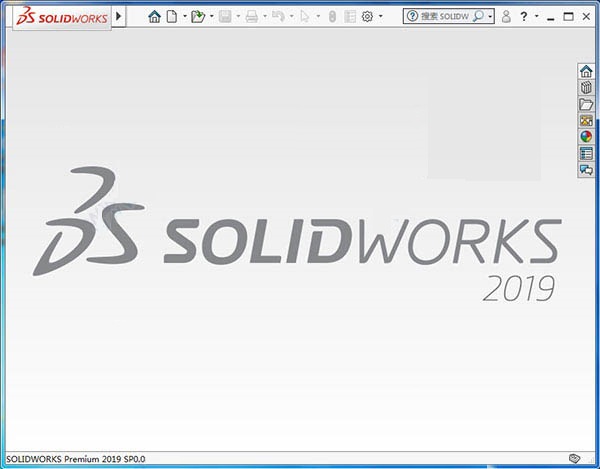Open Custom Properties in the task pane
The image size is (600, 469).
point(586,154)
